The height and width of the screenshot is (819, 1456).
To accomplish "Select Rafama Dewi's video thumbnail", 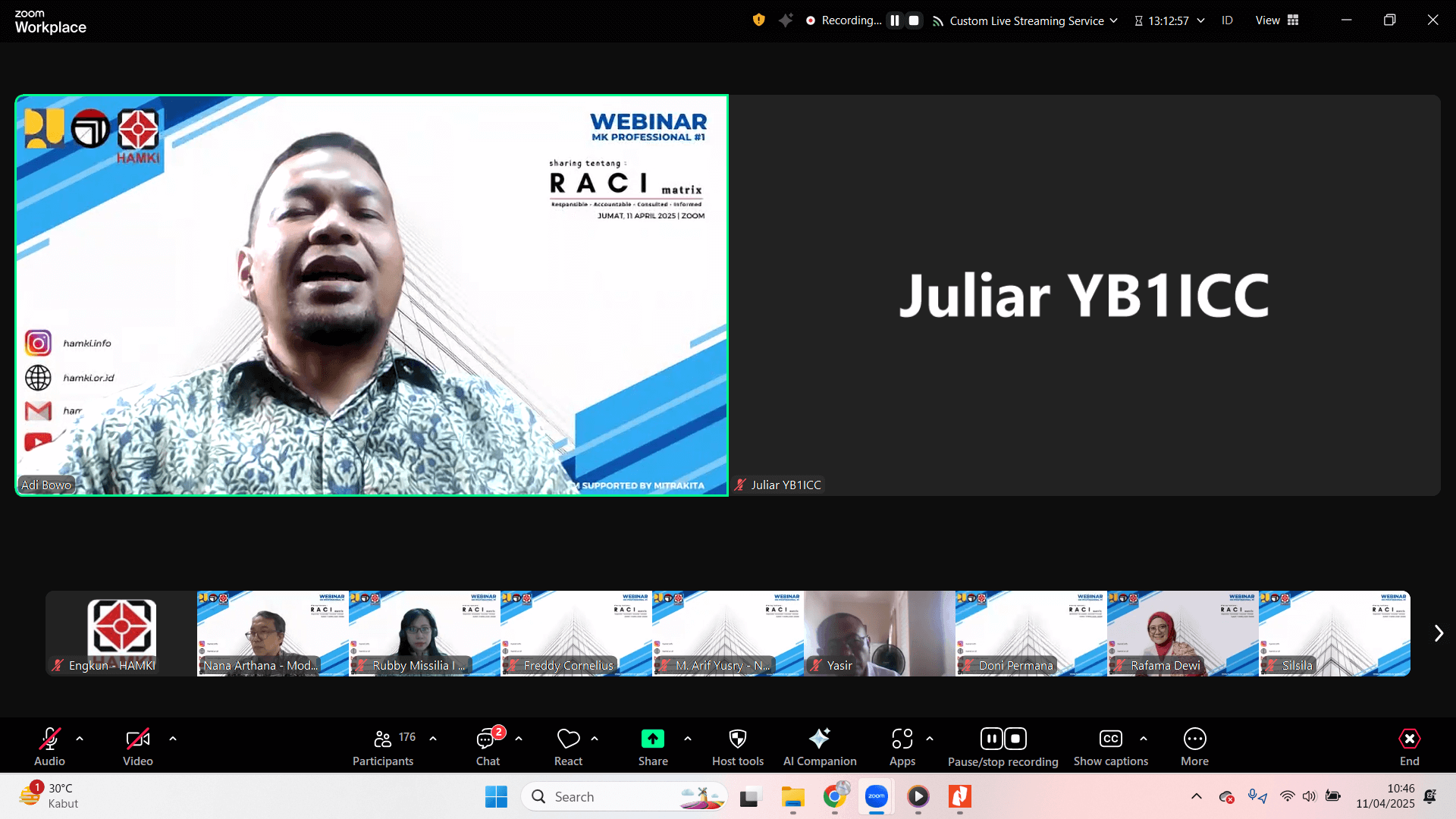I will tap(1182, 633).
